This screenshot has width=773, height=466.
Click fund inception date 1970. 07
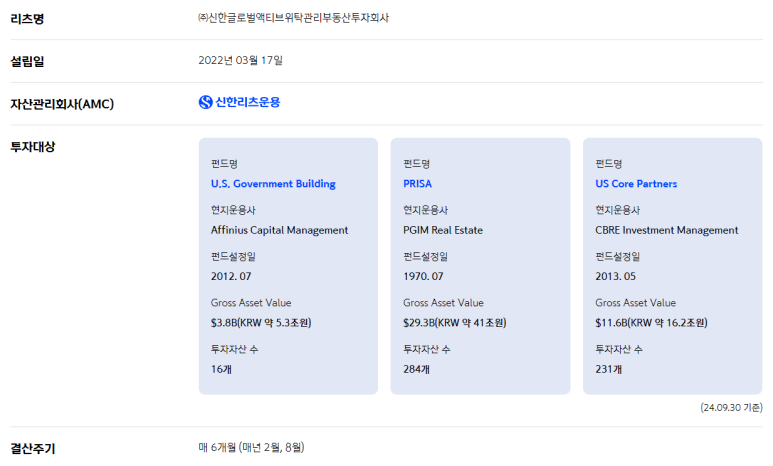coord(423,277)
